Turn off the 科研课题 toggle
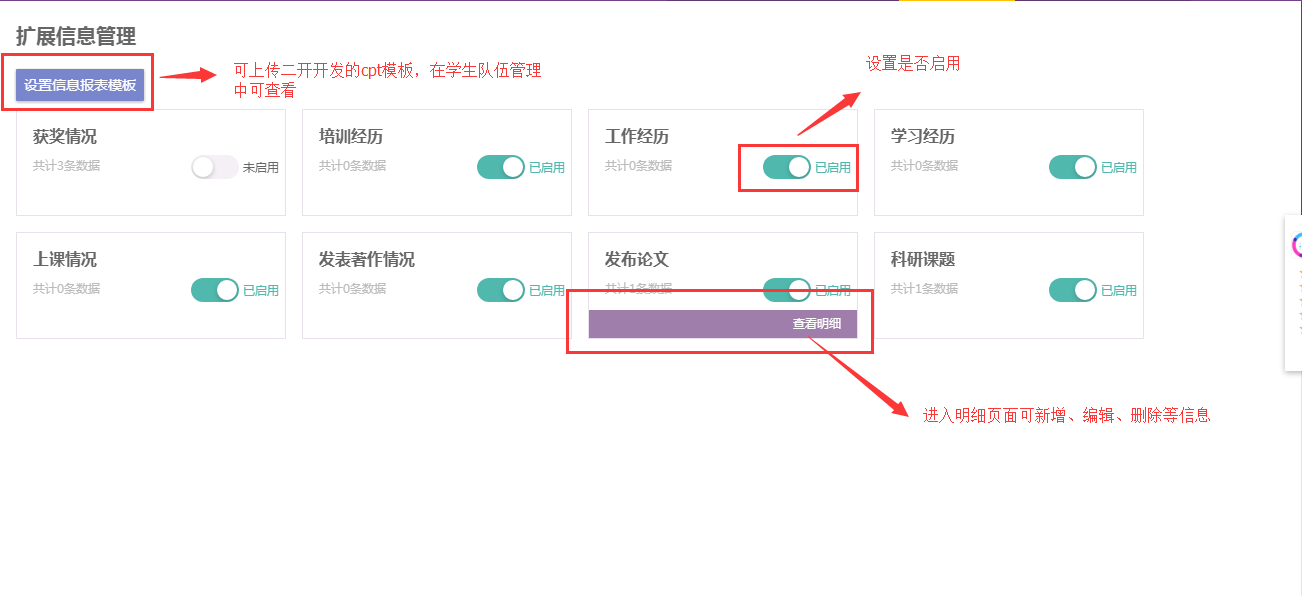1302x596 pixels. (1073, 290)
